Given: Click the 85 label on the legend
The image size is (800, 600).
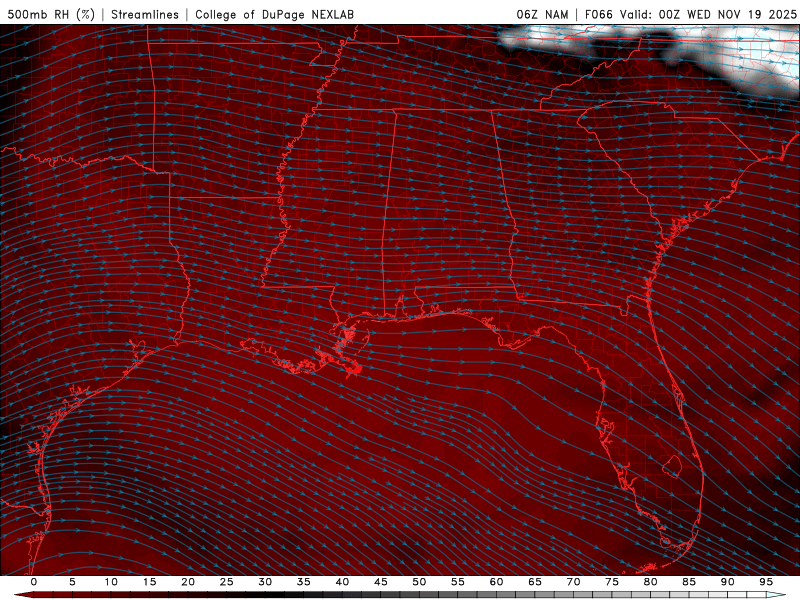Looking at the screenshot, I should point(689,582).
